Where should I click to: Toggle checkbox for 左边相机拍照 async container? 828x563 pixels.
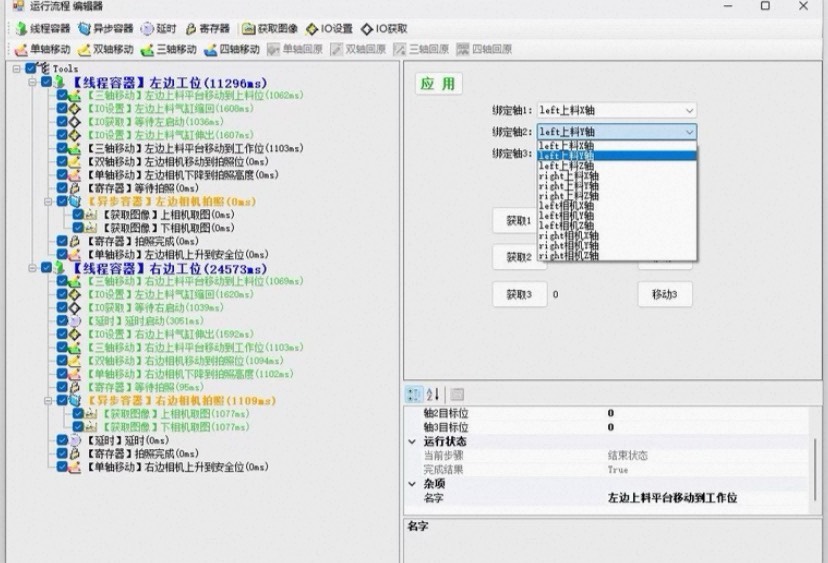pos(62,201)
